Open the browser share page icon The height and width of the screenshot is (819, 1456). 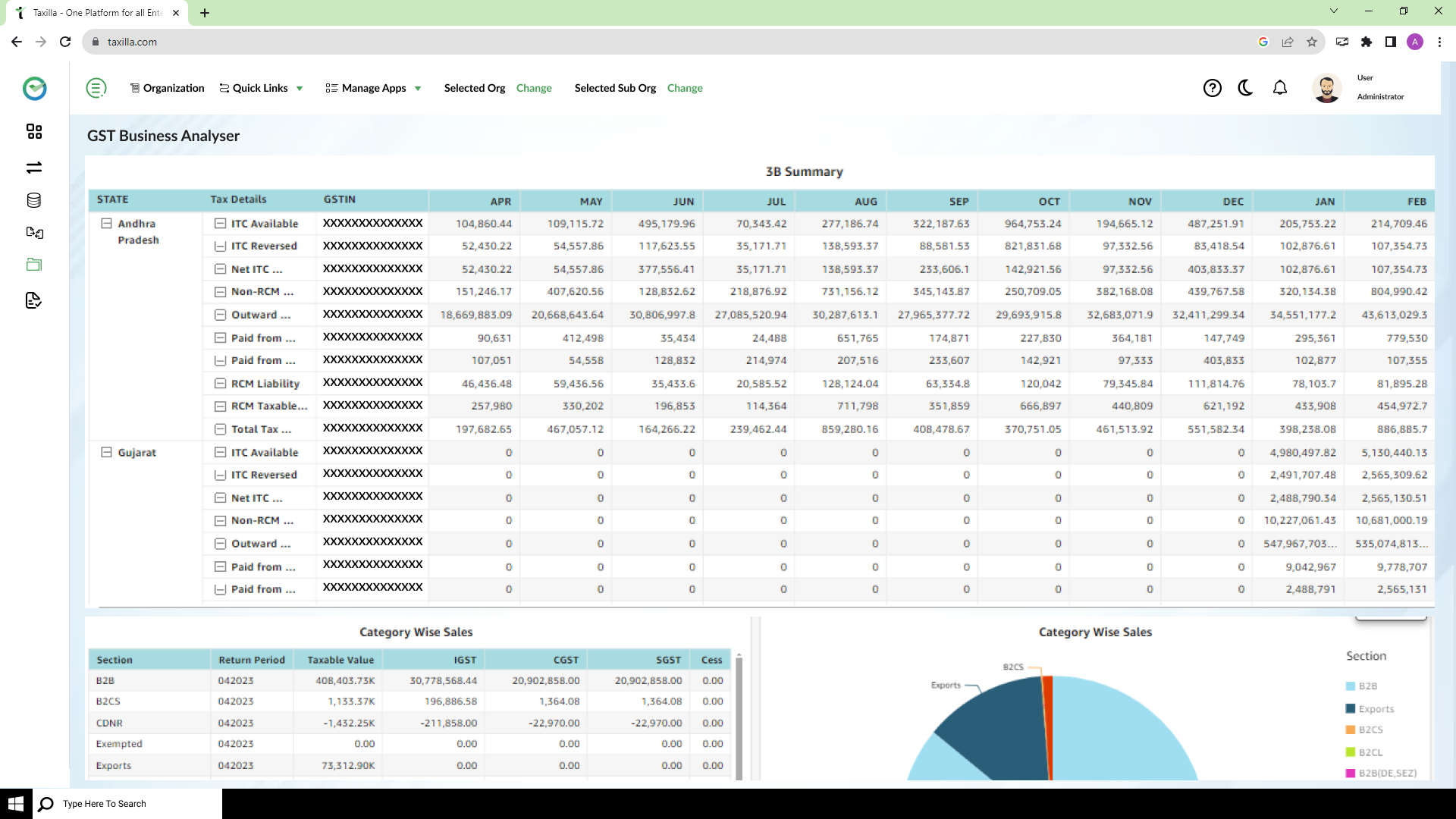[x=1288, y=42]
